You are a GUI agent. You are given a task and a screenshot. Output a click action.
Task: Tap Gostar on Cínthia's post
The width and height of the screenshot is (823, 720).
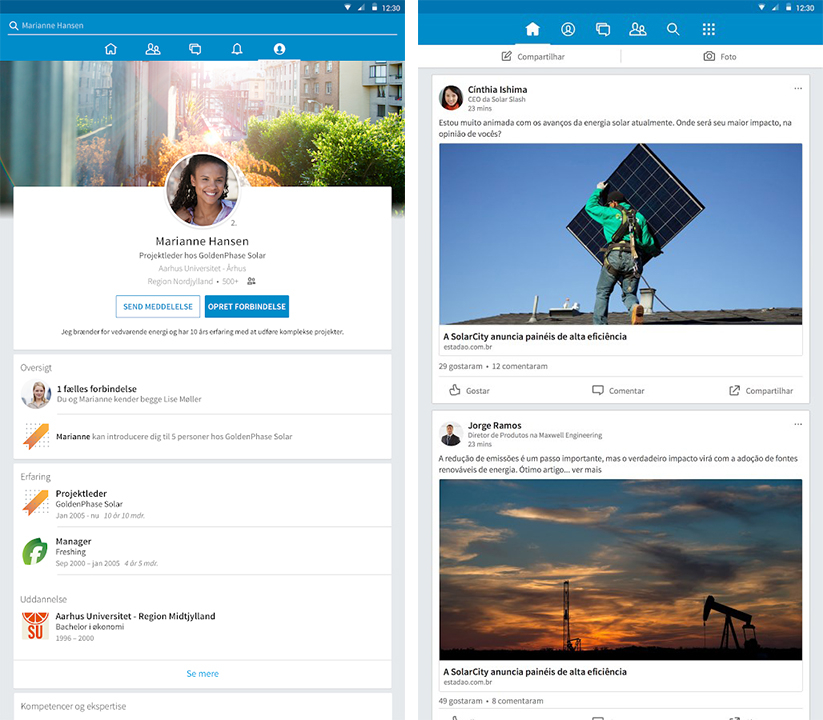point(469,390)
